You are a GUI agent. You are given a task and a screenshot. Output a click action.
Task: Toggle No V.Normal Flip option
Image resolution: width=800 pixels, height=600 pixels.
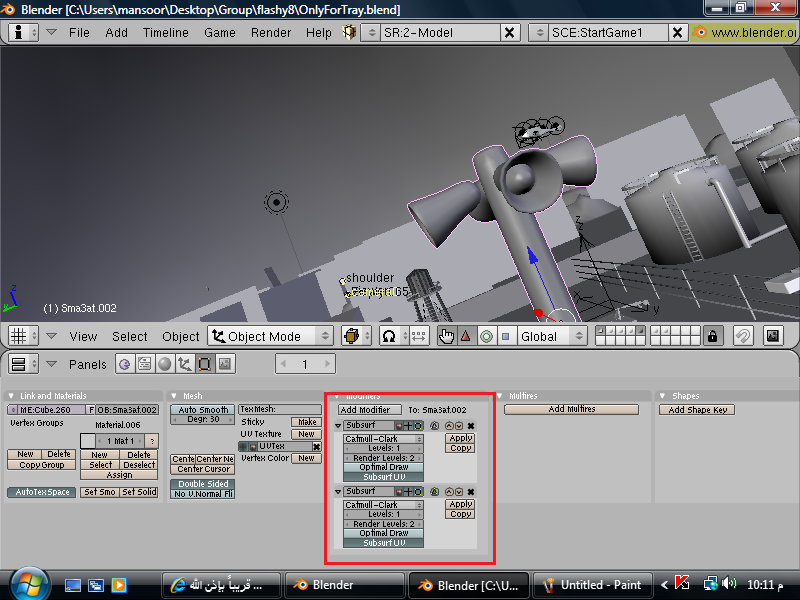(203, 494)
